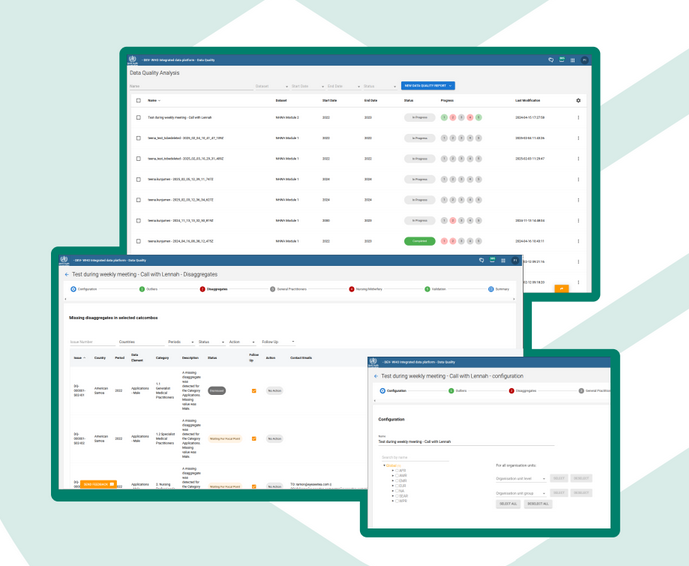The height and width of the screenshot is (566, 689).
Task: Go to the Outliers step in the configuration window
Action: (457, 391)
